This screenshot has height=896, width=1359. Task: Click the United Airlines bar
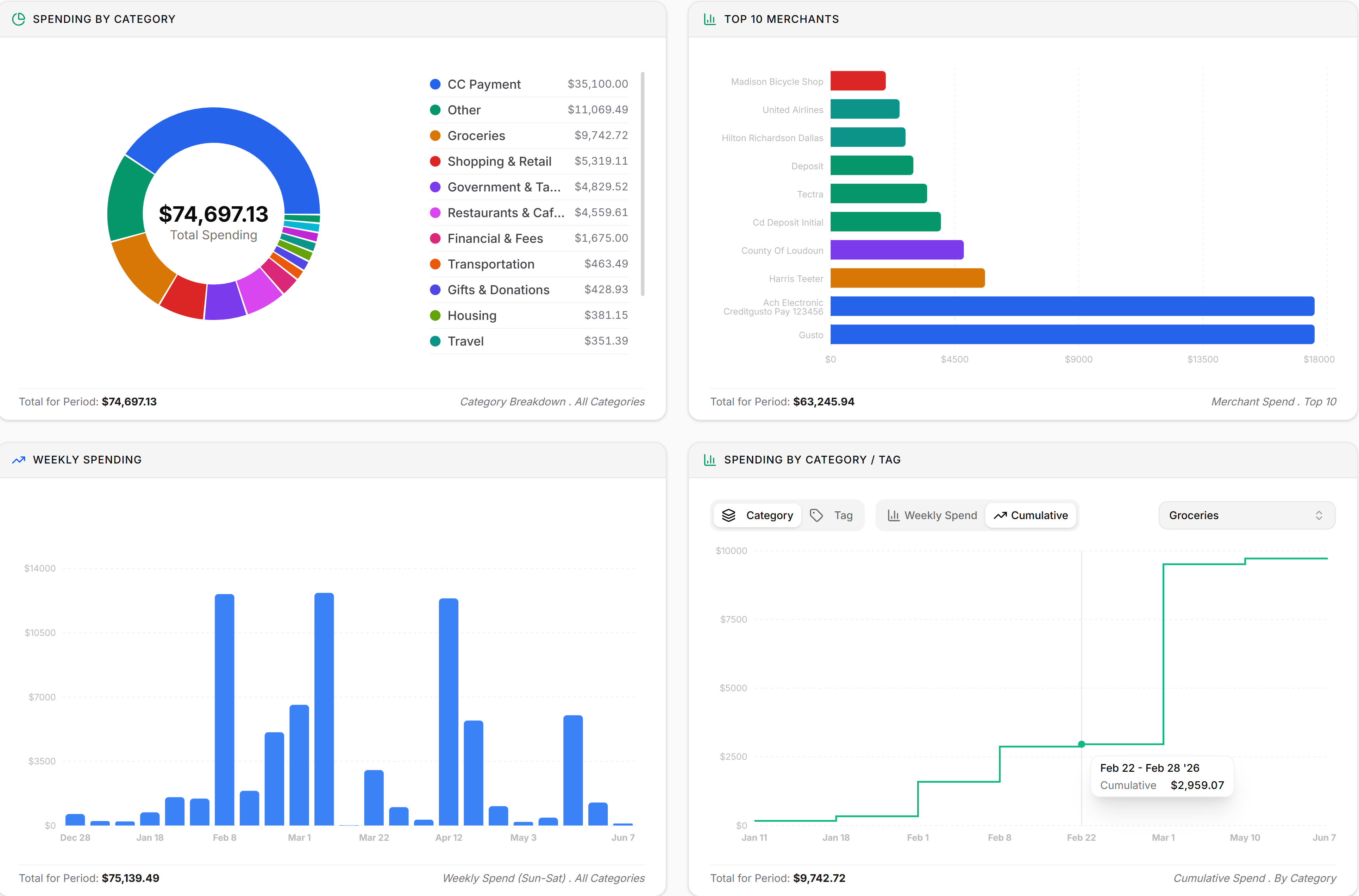pos(865,109)
